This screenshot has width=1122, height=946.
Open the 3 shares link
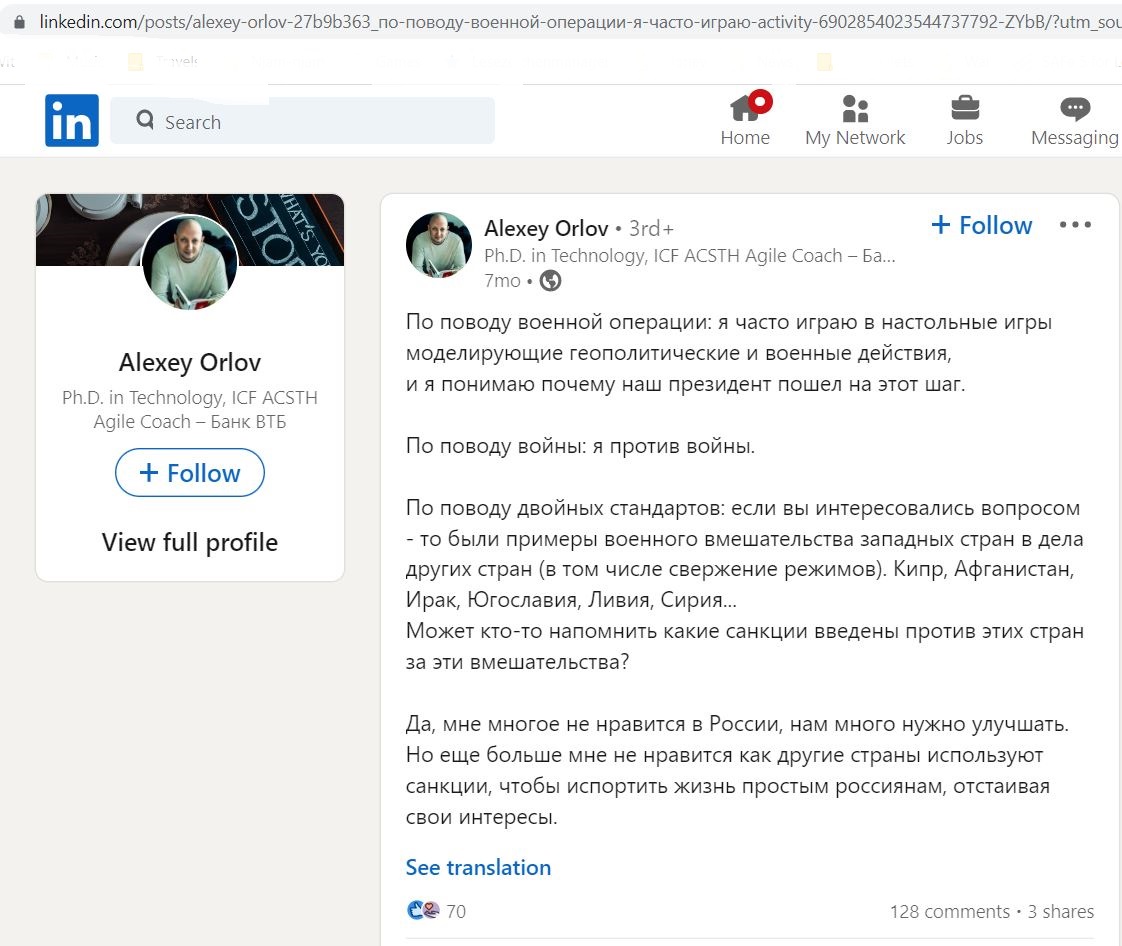(1060, 911)
